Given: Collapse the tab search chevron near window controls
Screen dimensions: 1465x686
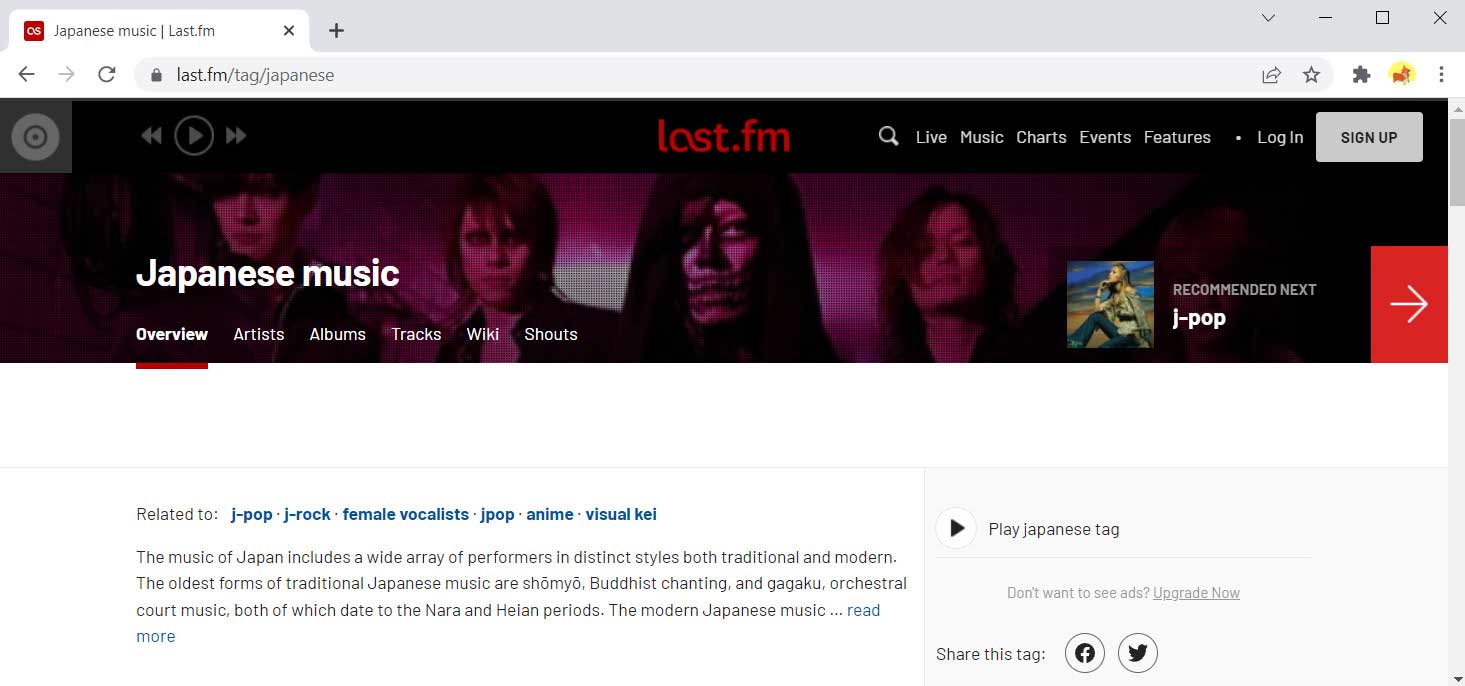Looking at the screenshot, I should point(1267,17).
